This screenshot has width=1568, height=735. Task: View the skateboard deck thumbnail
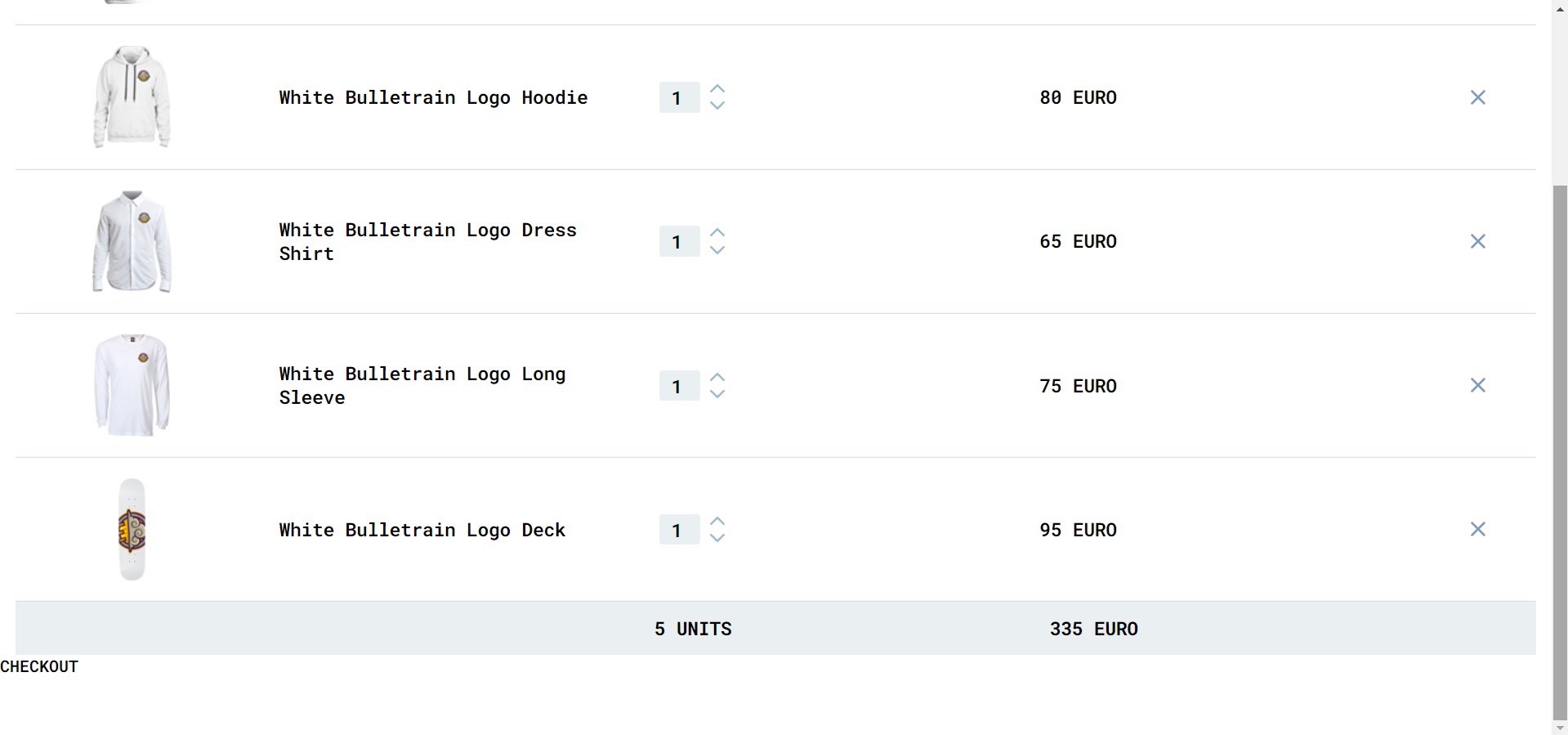(132, 530)
